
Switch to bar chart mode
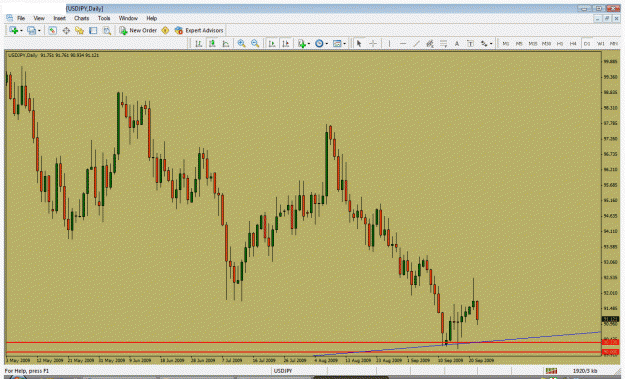pyautogui.click(x=199, y=44)
